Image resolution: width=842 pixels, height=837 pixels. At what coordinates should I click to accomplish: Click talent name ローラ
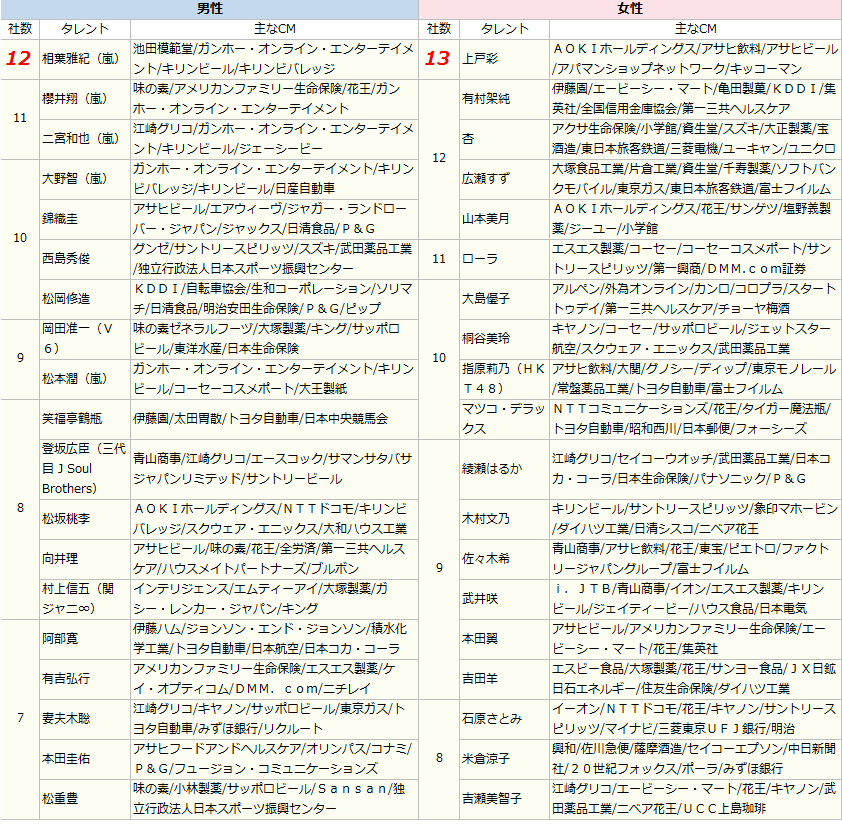pos(480,259)
